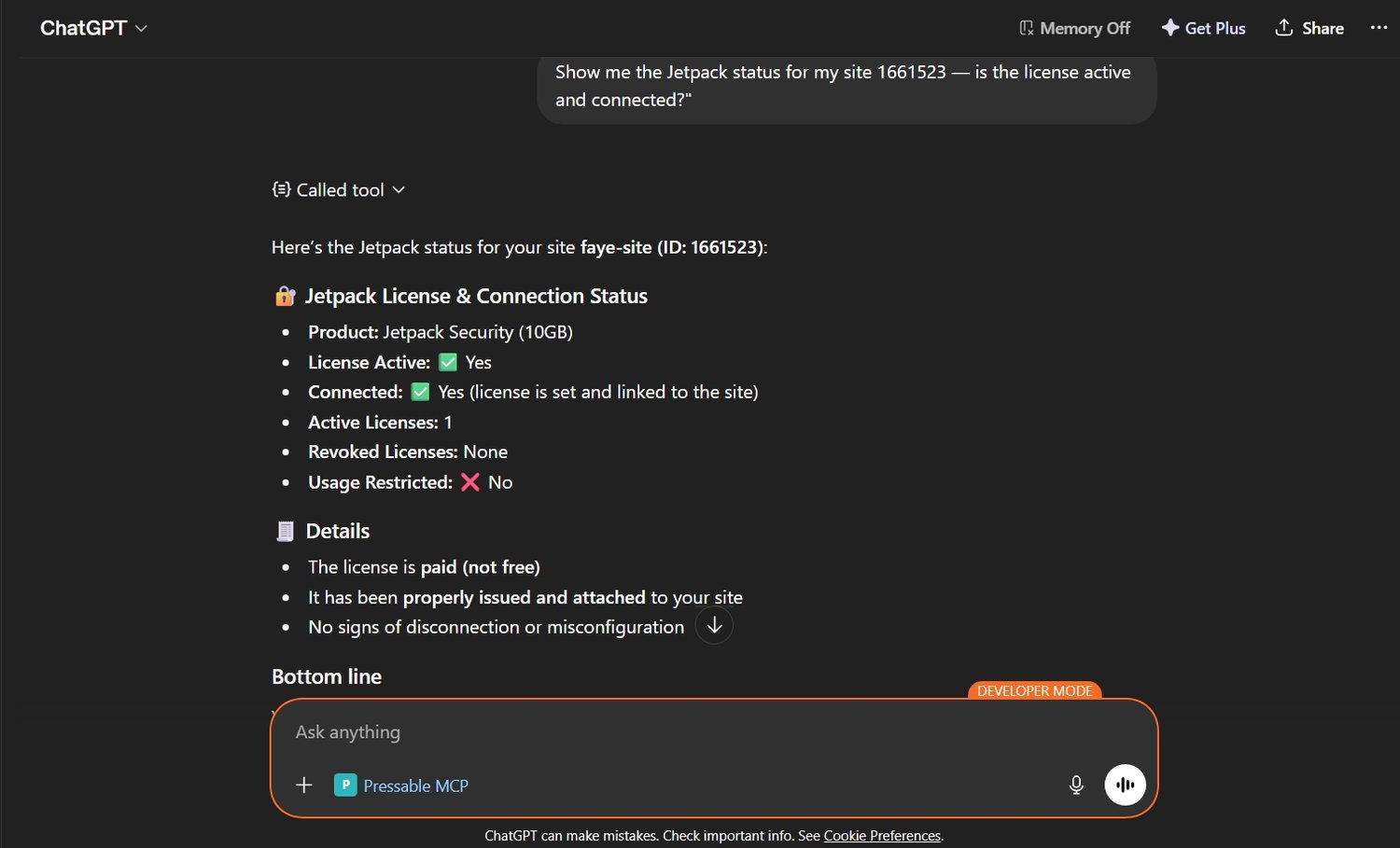Click the microphone dictation icon
The height and width of the screenshot is (848, 1400).
point(1076,785)
